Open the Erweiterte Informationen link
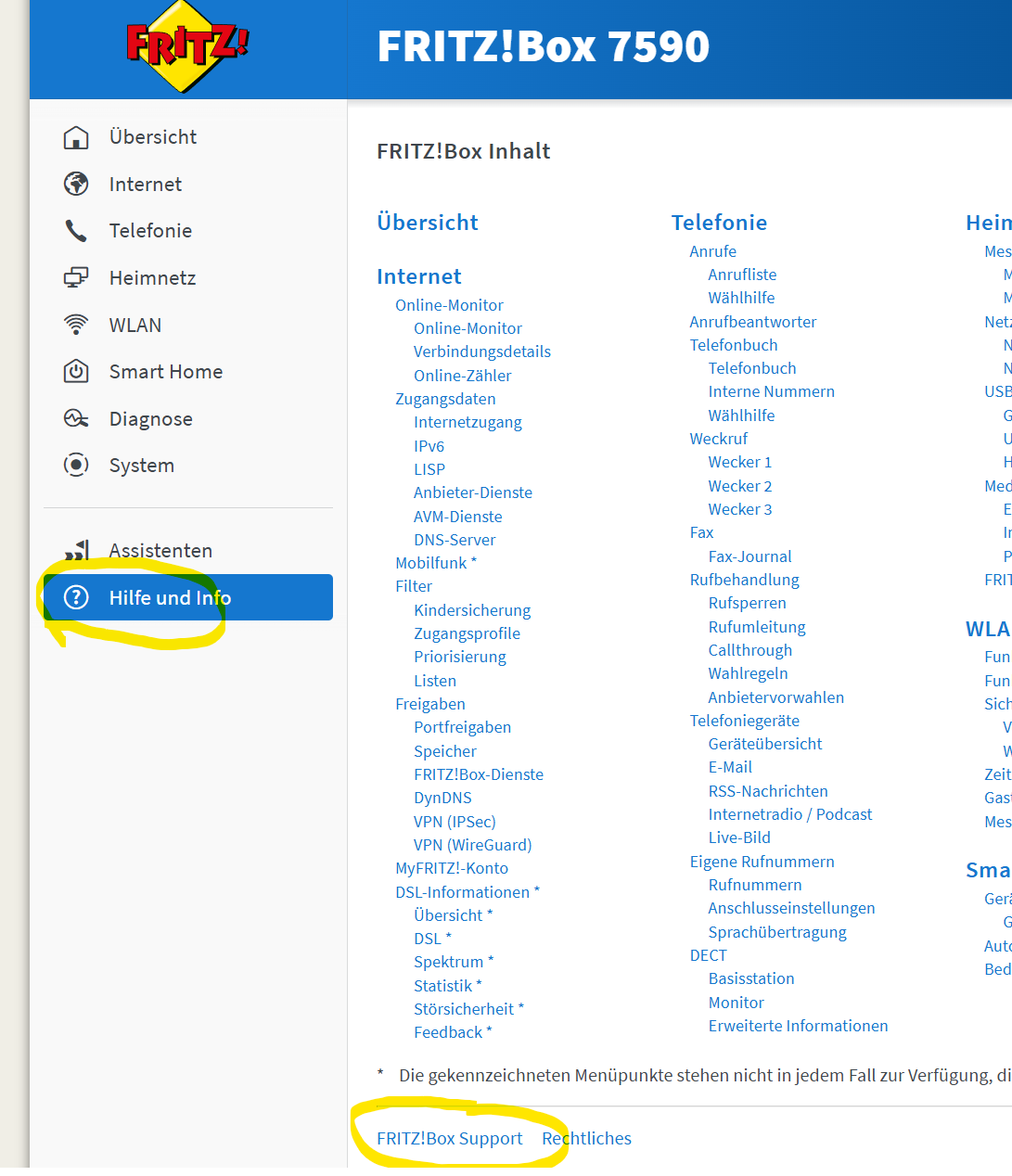Viewport: 1012px width, 1176px height. coord(799,1026)
